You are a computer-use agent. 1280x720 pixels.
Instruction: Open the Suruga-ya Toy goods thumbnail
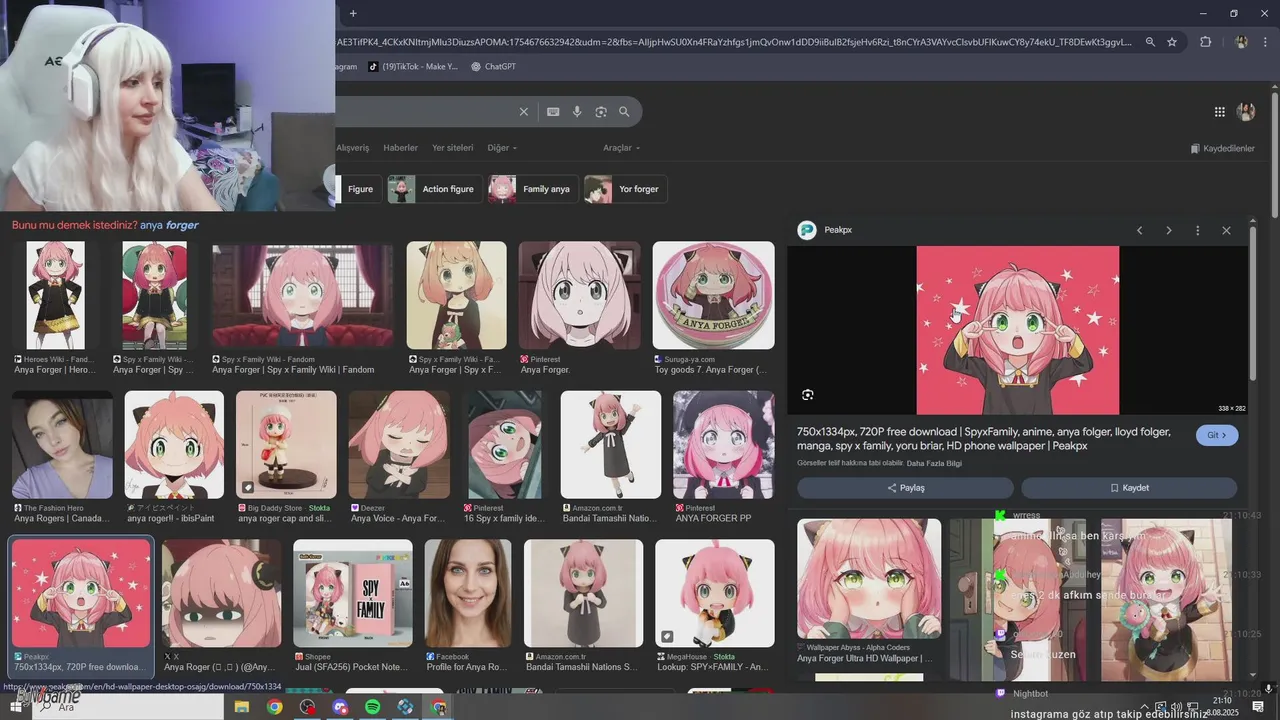713,295
